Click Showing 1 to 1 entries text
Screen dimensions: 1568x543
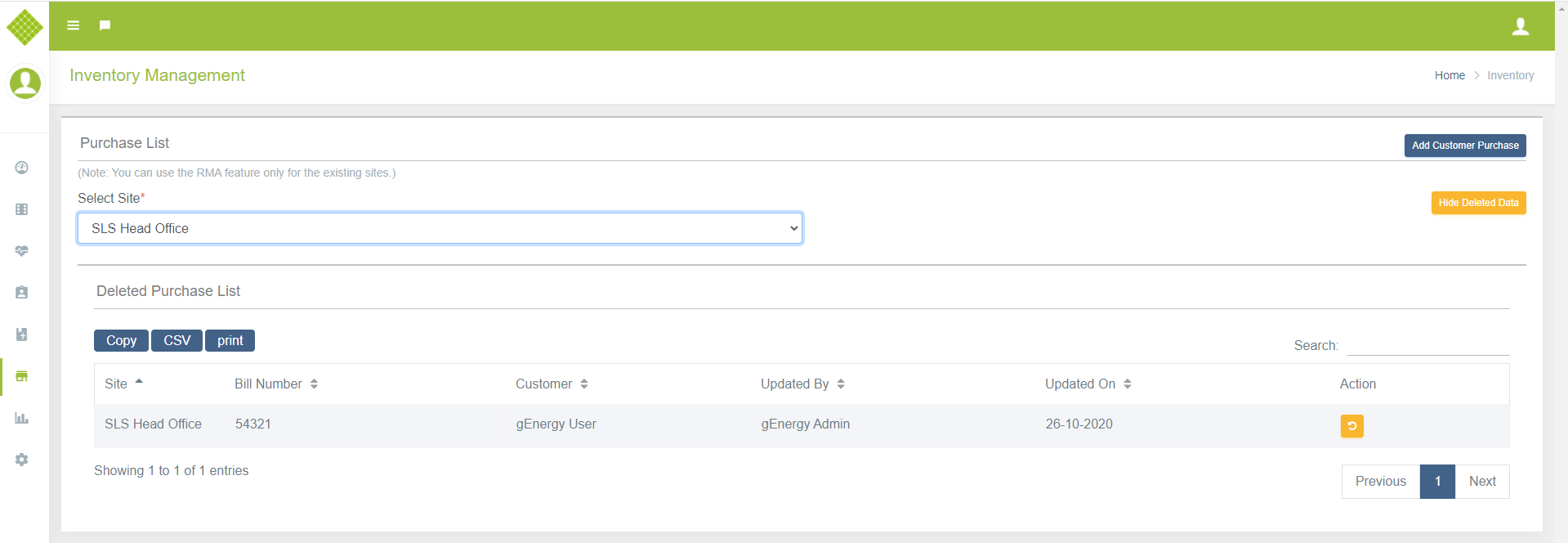[171, 470]
